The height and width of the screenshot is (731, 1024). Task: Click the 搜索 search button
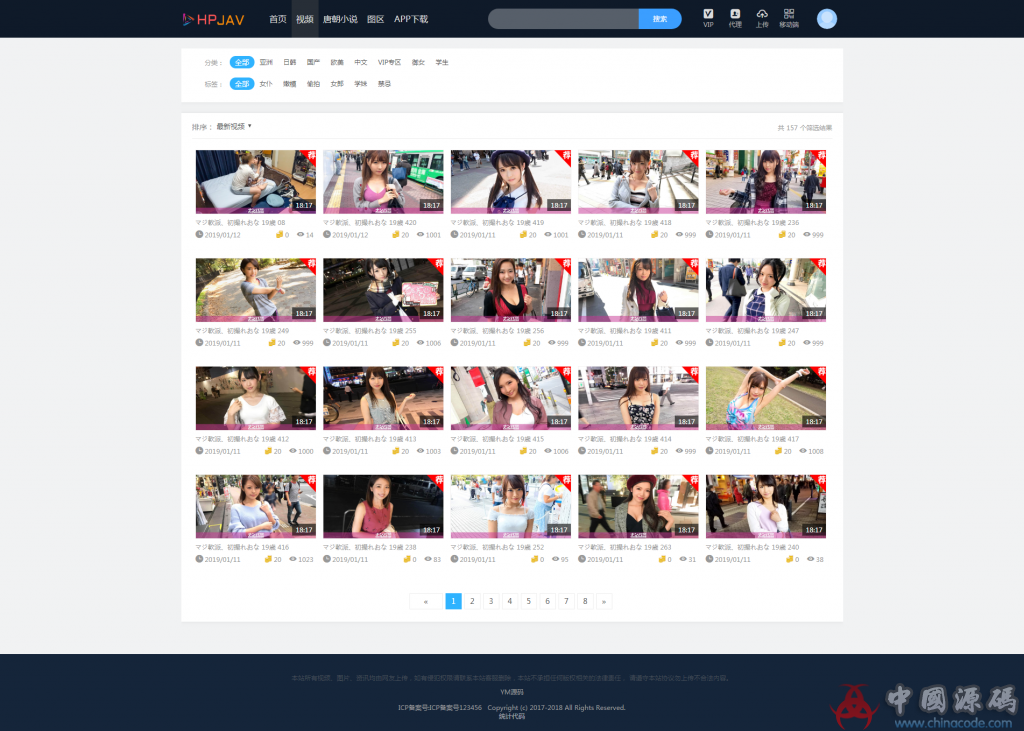(659, 18)
